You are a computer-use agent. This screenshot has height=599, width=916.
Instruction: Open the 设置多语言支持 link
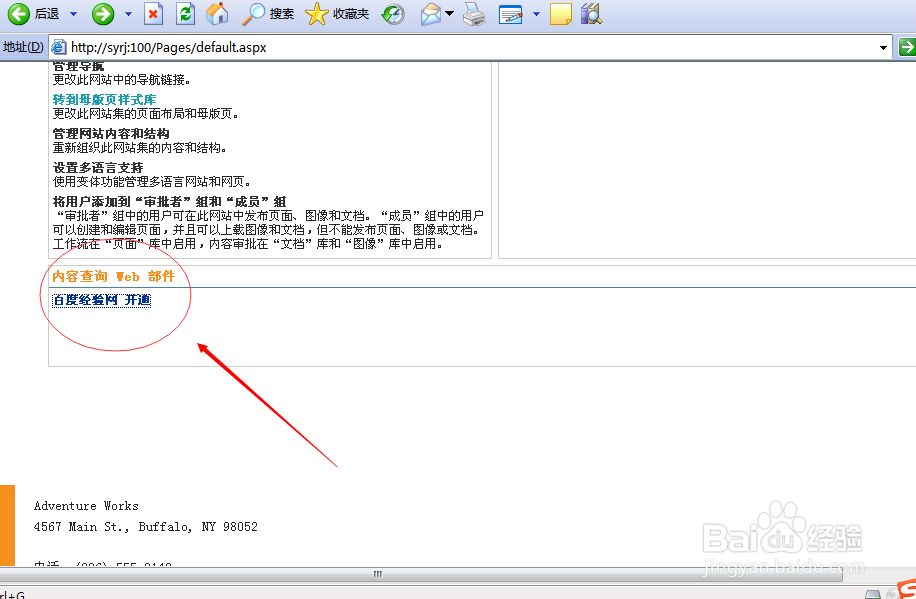(x=98, y=168)
